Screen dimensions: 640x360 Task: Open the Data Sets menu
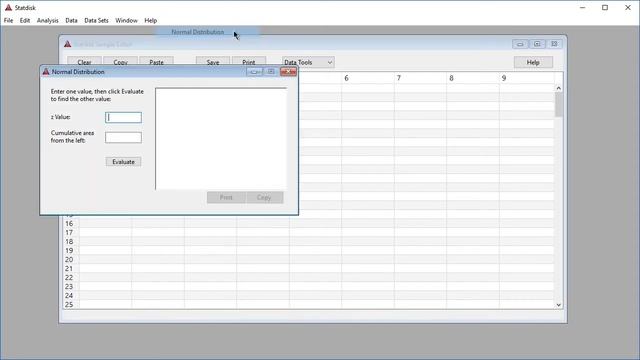(96, 20)
